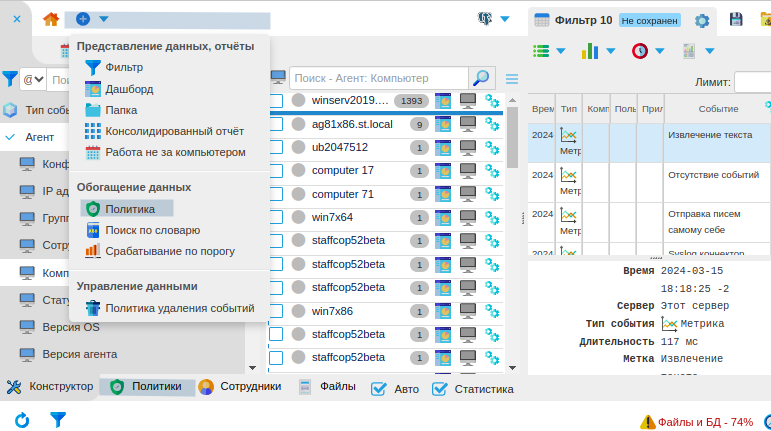Click monitor icon for ag81x86.st.local row

468,124
